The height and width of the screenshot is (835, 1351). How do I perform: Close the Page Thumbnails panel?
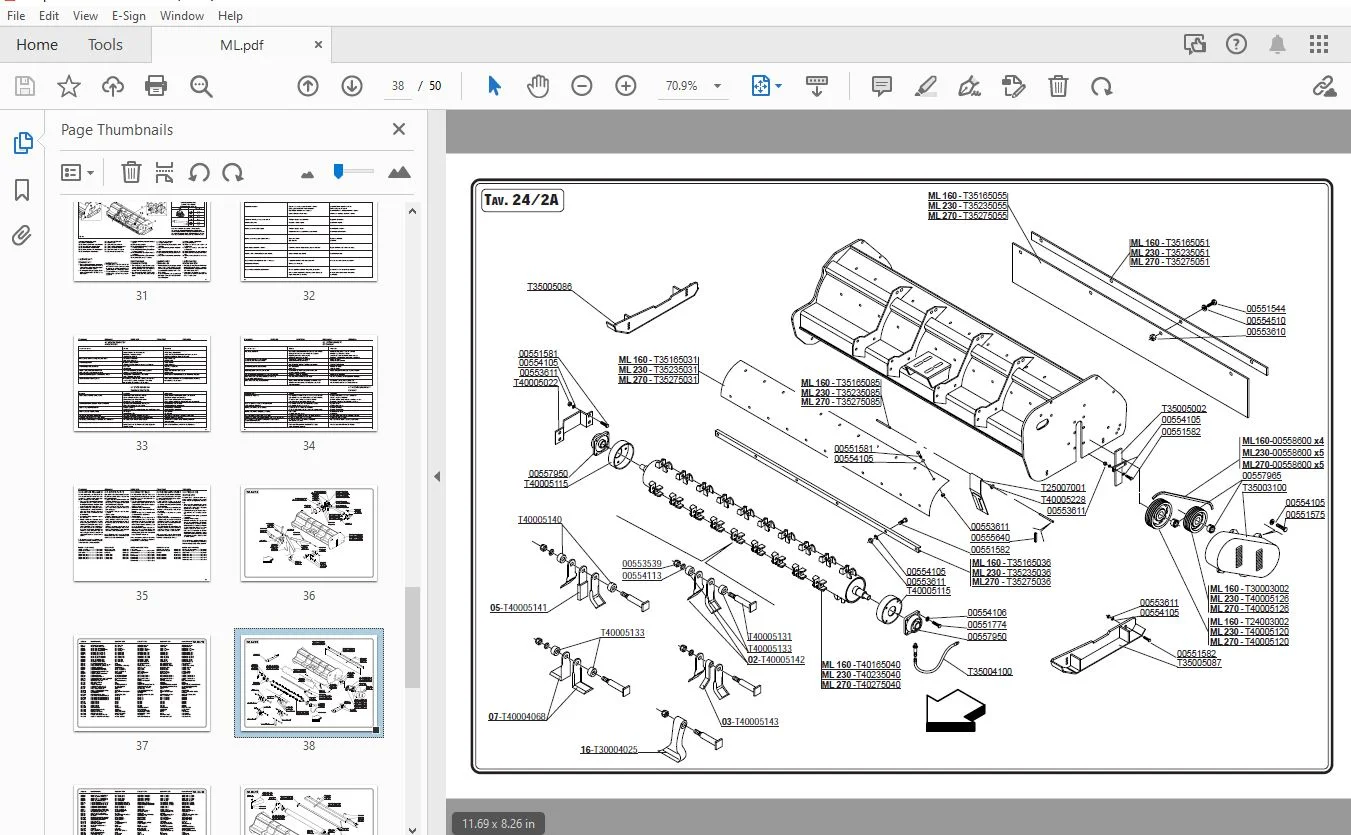click(399, 129)
